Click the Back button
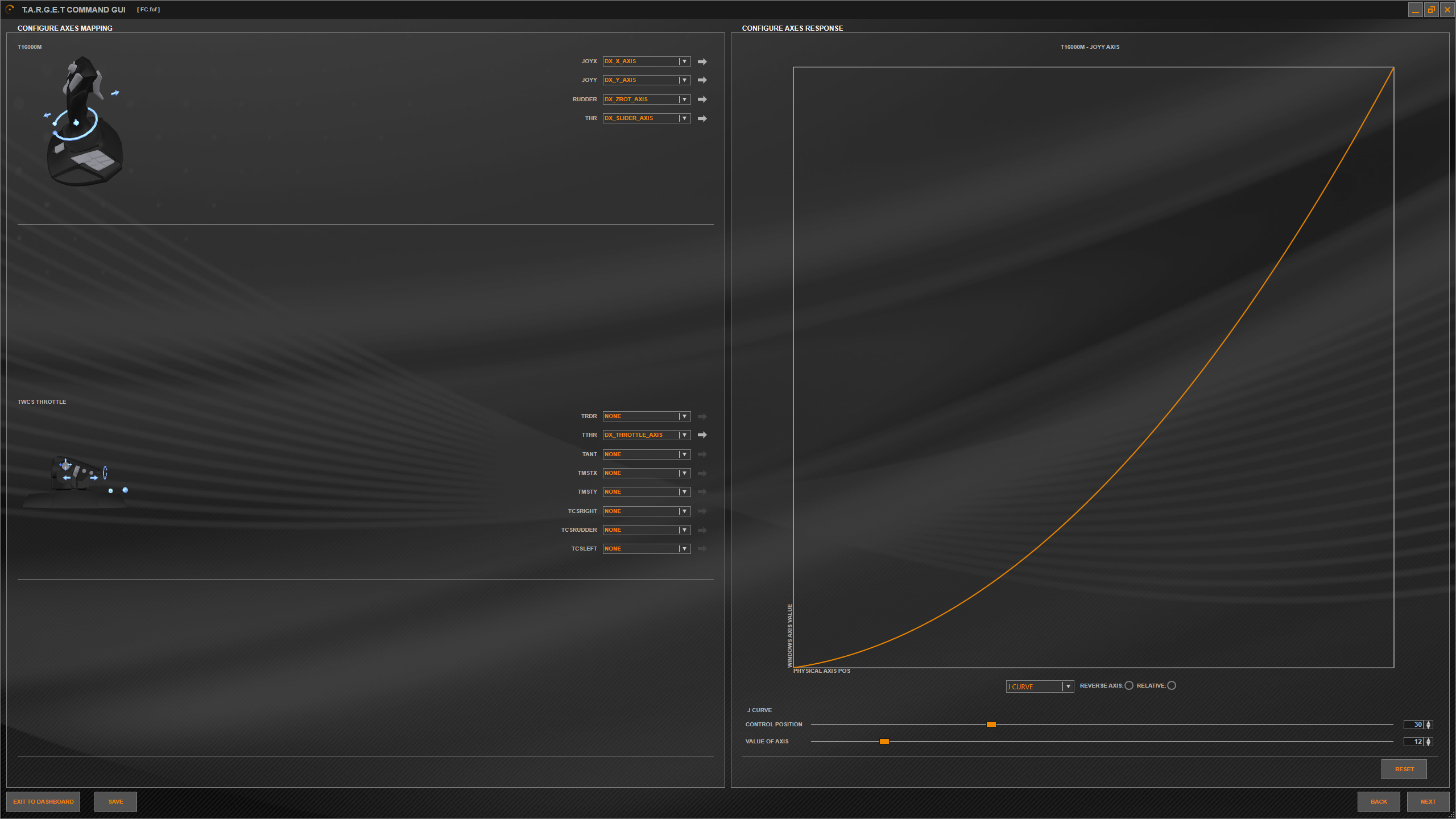The image size is (1456, 819). pyautogui.click(x=1379, y=802)
